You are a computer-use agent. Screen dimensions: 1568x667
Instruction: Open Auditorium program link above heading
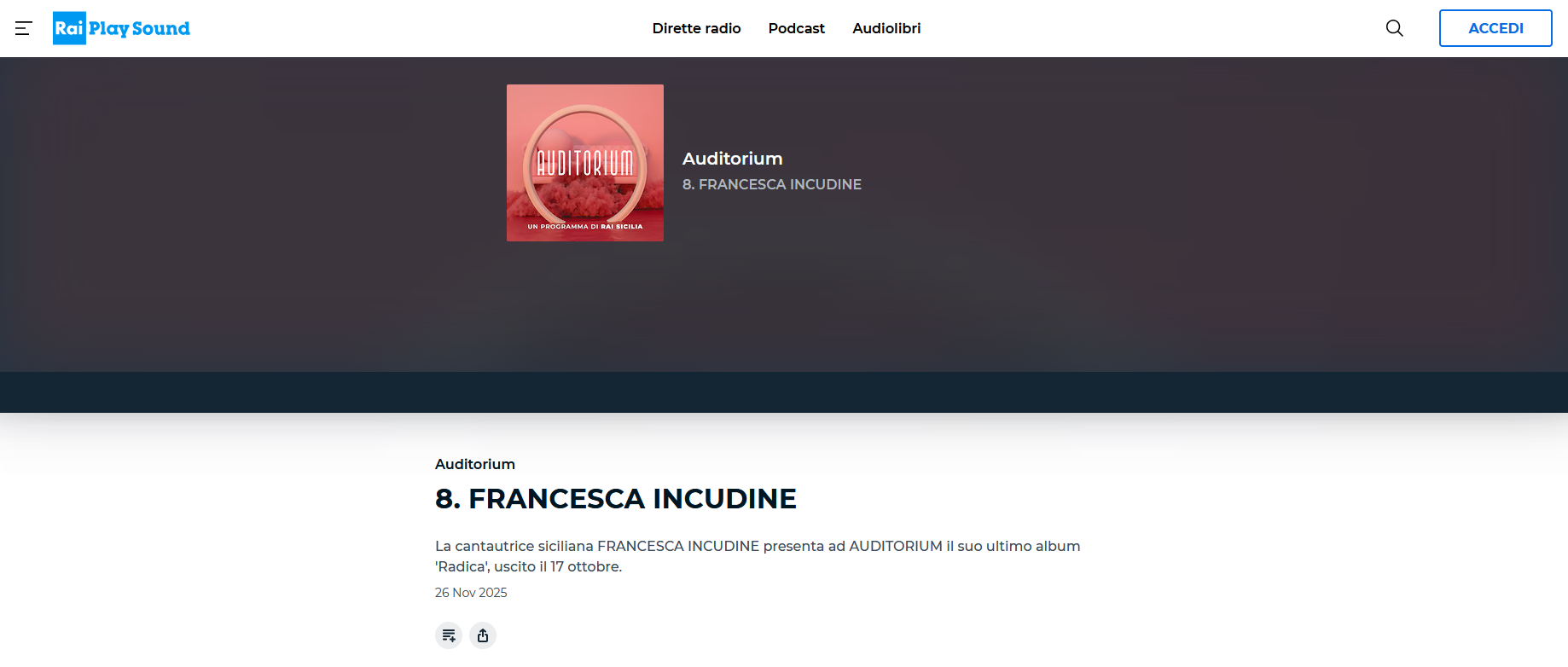click(475, 464)
